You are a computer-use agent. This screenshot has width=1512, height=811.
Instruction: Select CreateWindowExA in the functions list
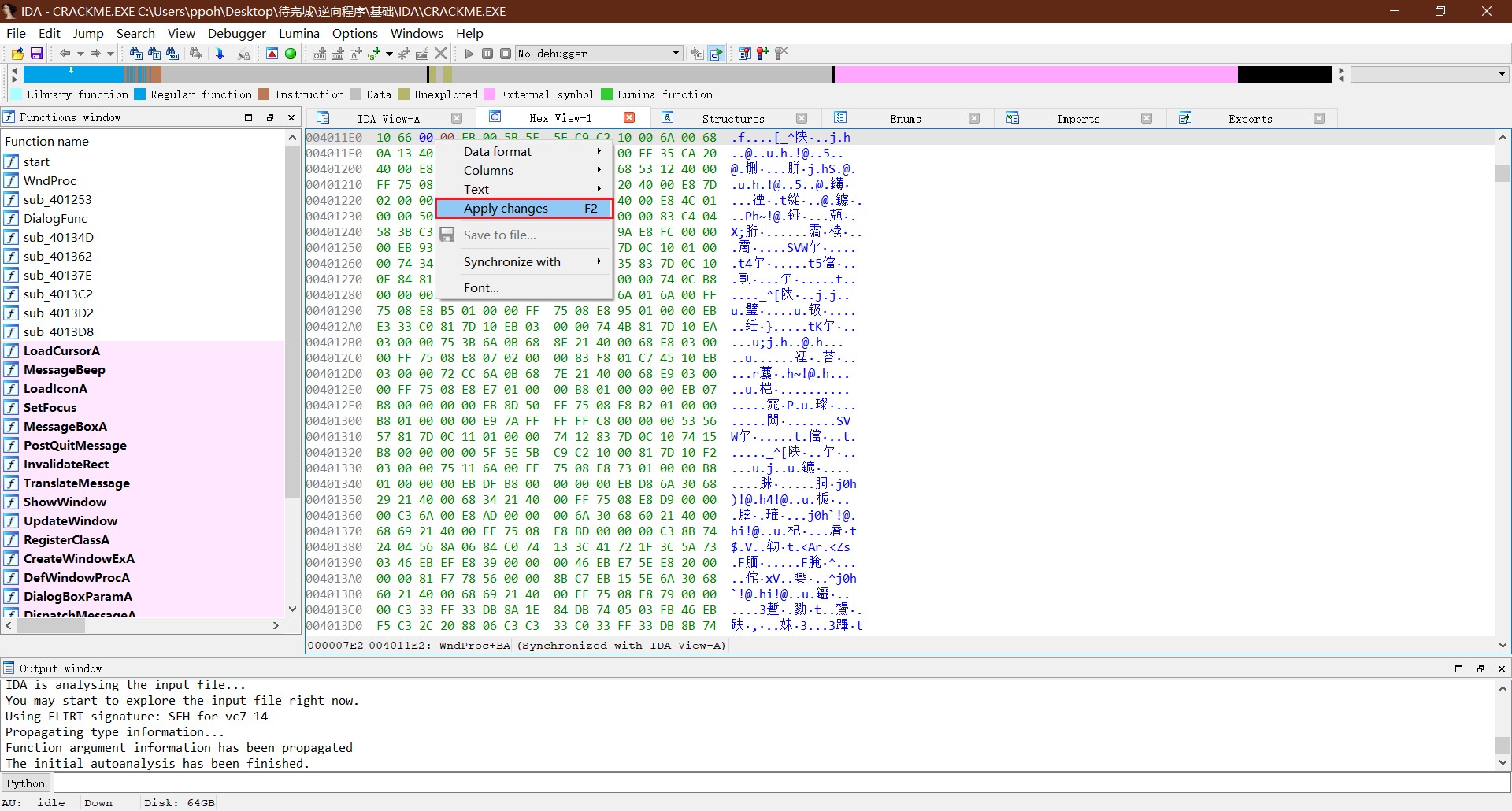(79, 558)
